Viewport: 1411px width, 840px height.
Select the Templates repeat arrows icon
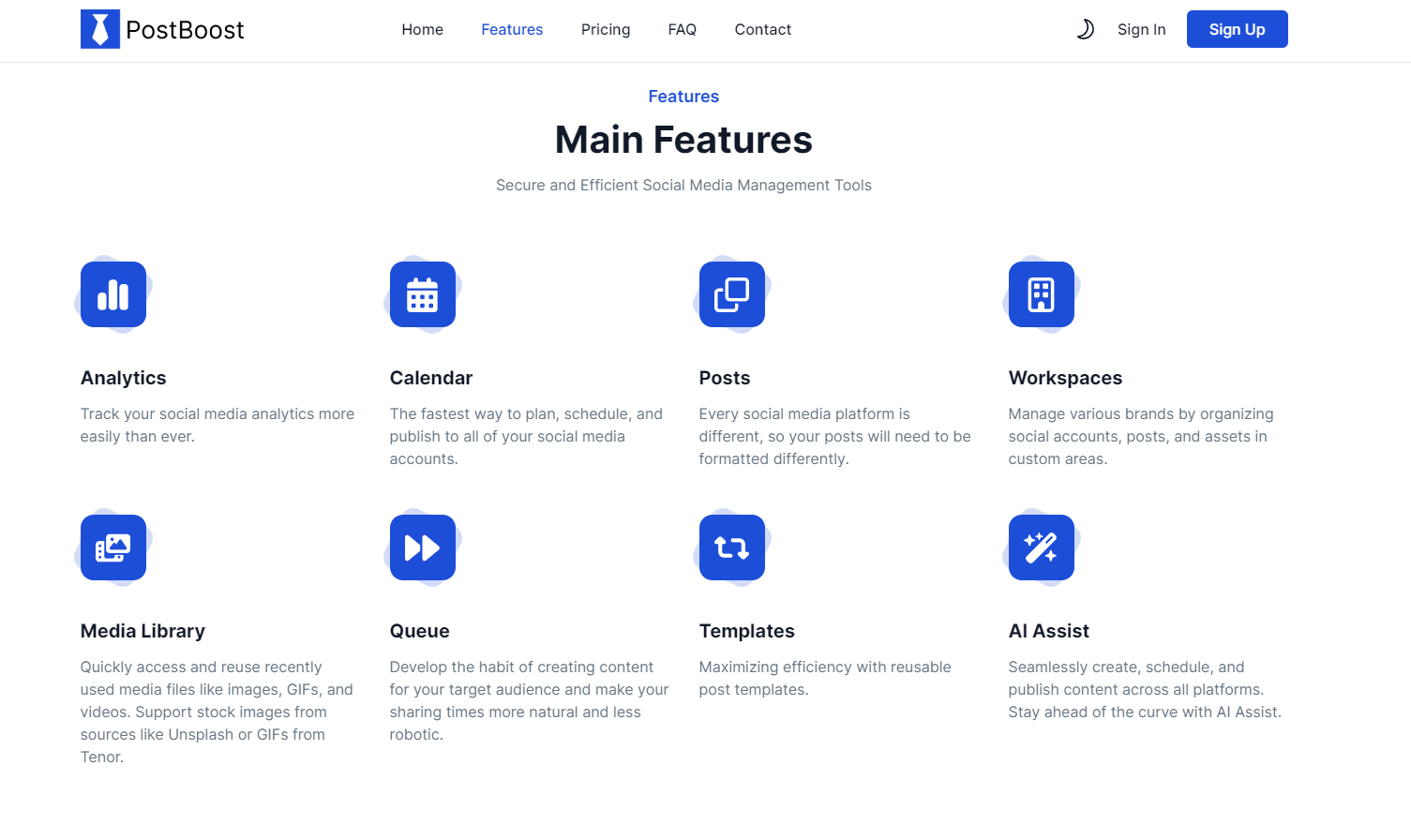(x=731, y=547)
